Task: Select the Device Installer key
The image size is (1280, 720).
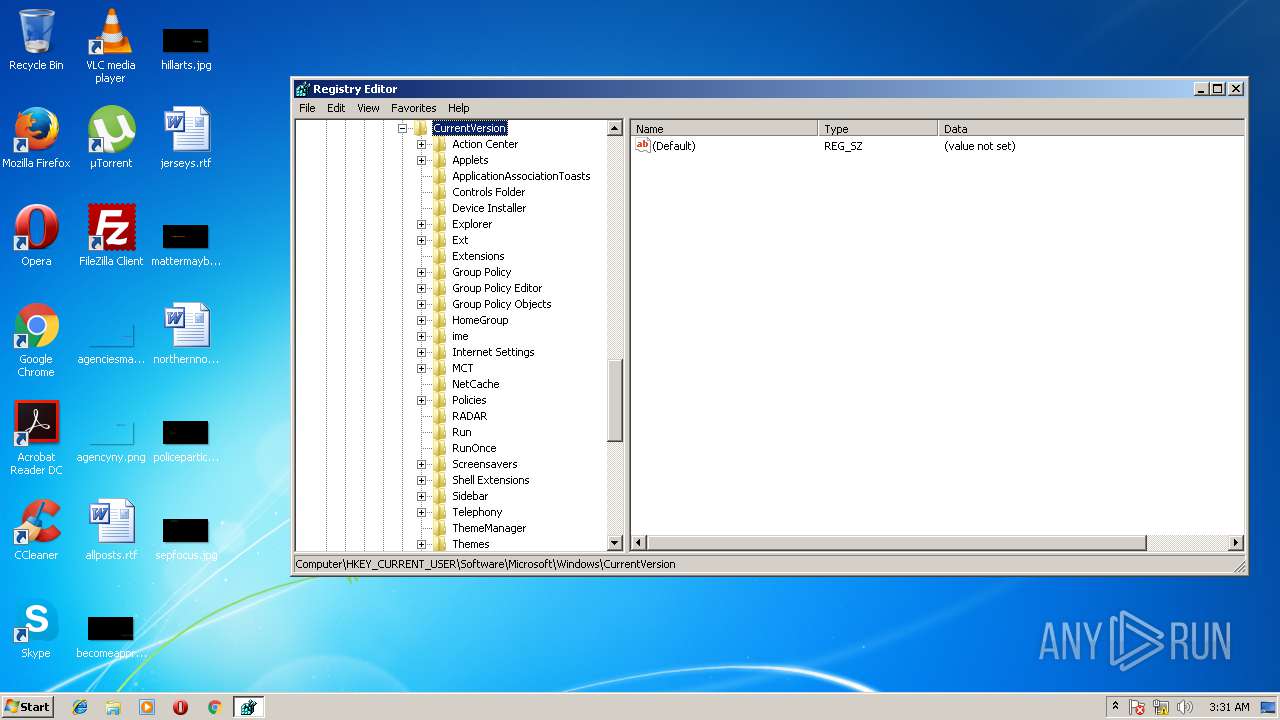Action: 489,208
